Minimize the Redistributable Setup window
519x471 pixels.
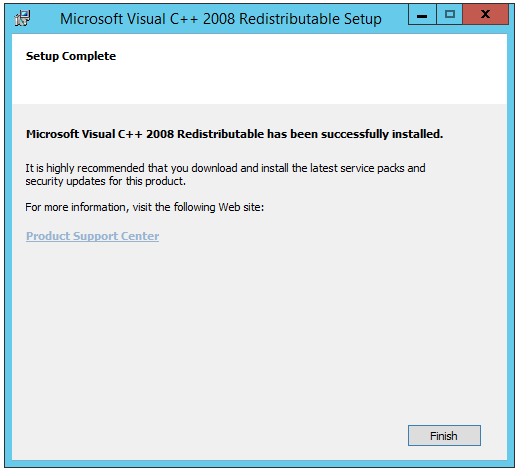click(x=422, y=15)
